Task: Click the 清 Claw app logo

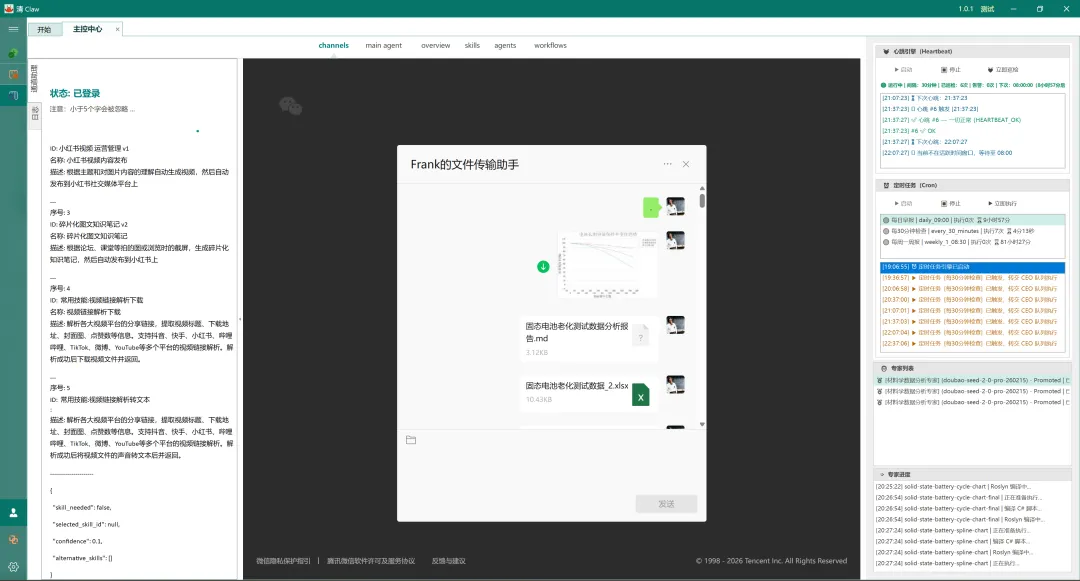Action: point(9,8)
